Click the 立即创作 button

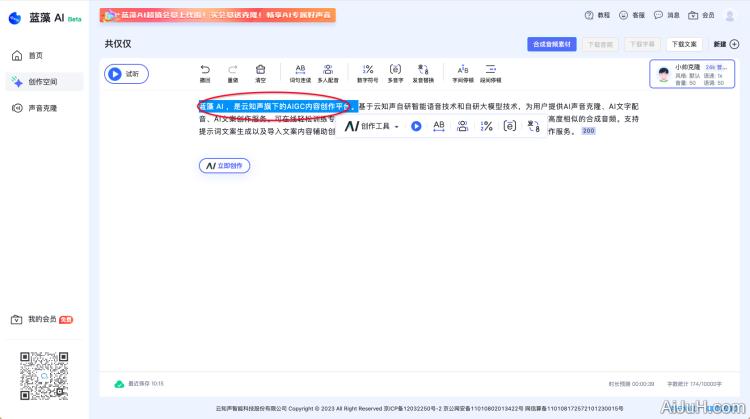[x=224, y=166]
